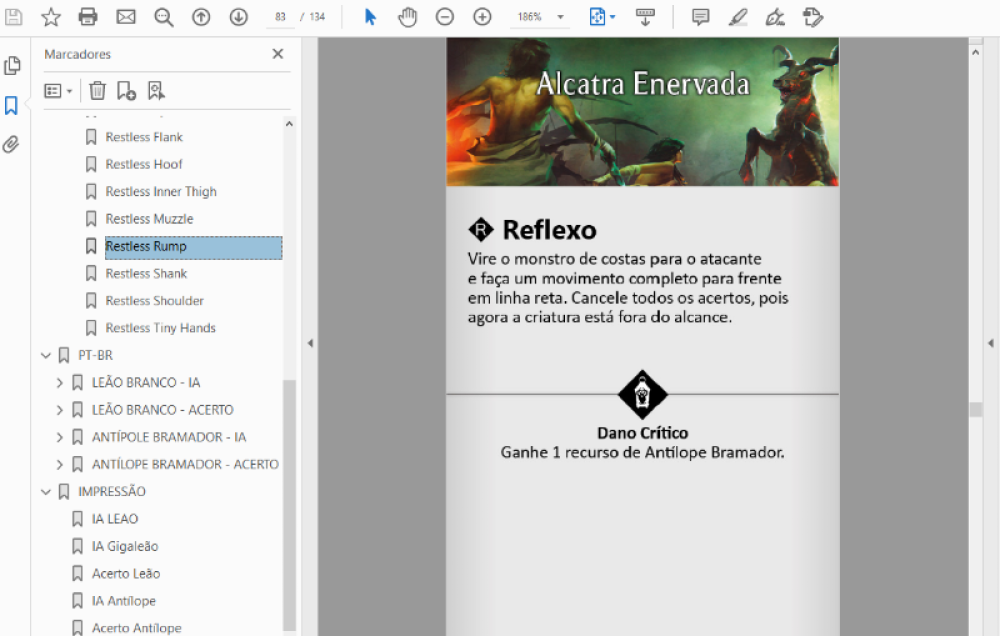Open the bookmark options menu dropdown
Image resolution: width=1000 pixels, height=636 pixels.
[58, 91]
